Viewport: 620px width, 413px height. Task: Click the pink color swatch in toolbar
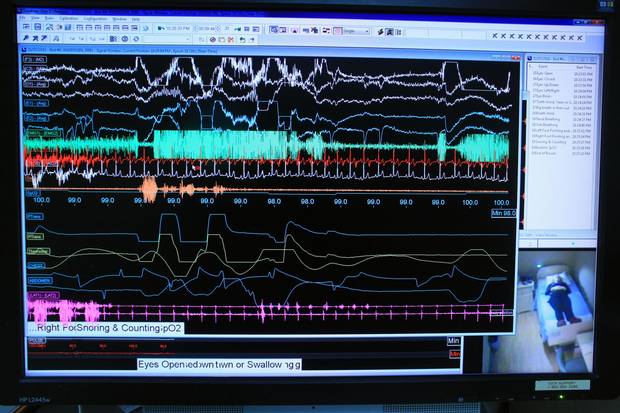click(x=338, y=30)
